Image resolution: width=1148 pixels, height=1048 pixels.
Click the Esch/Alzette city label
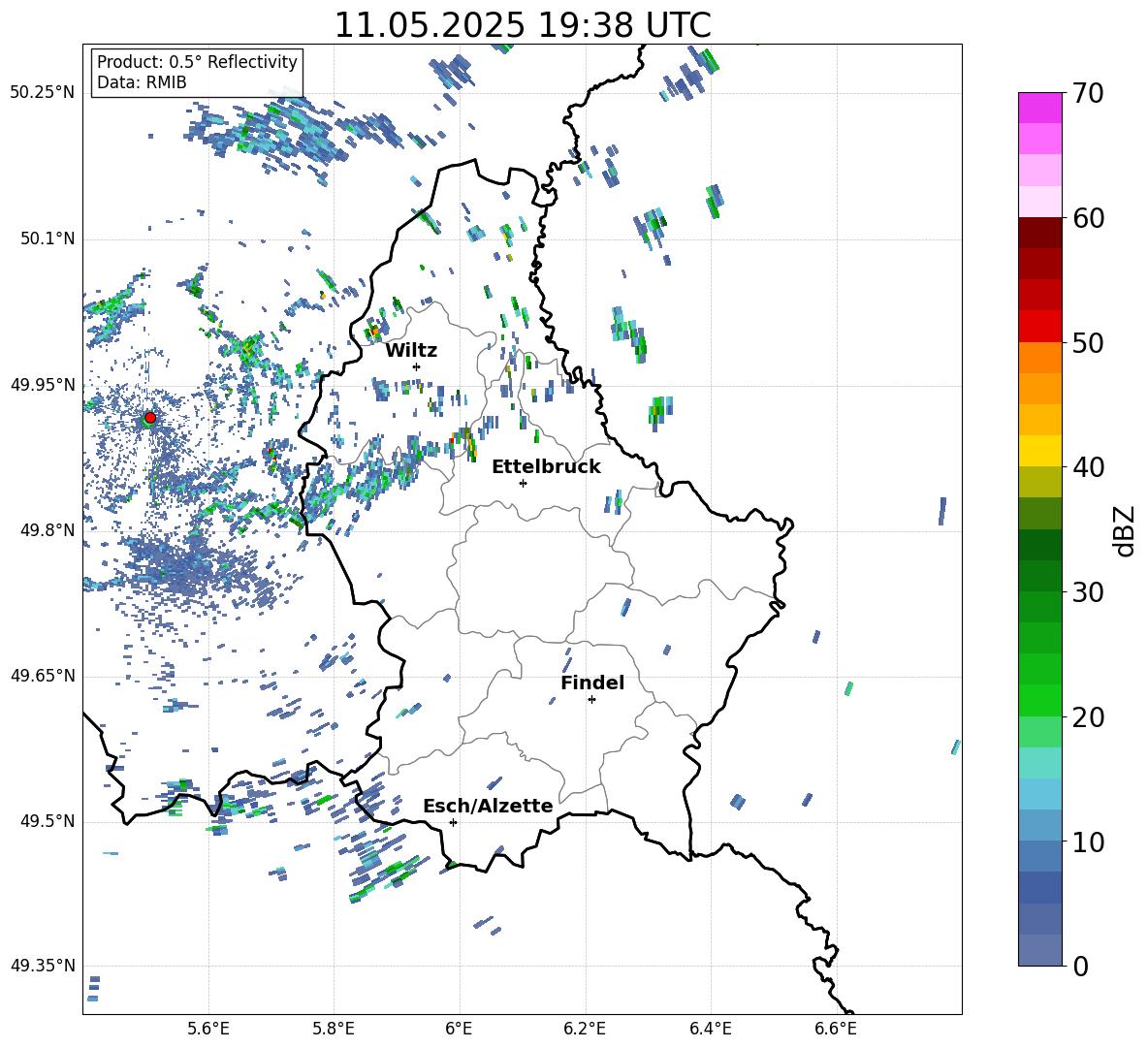pos(488,807)
